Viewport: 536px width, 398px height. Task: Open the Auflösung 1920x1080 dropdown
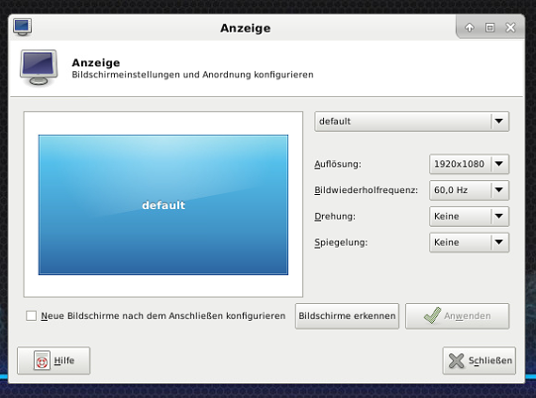[x=469, y=164]
